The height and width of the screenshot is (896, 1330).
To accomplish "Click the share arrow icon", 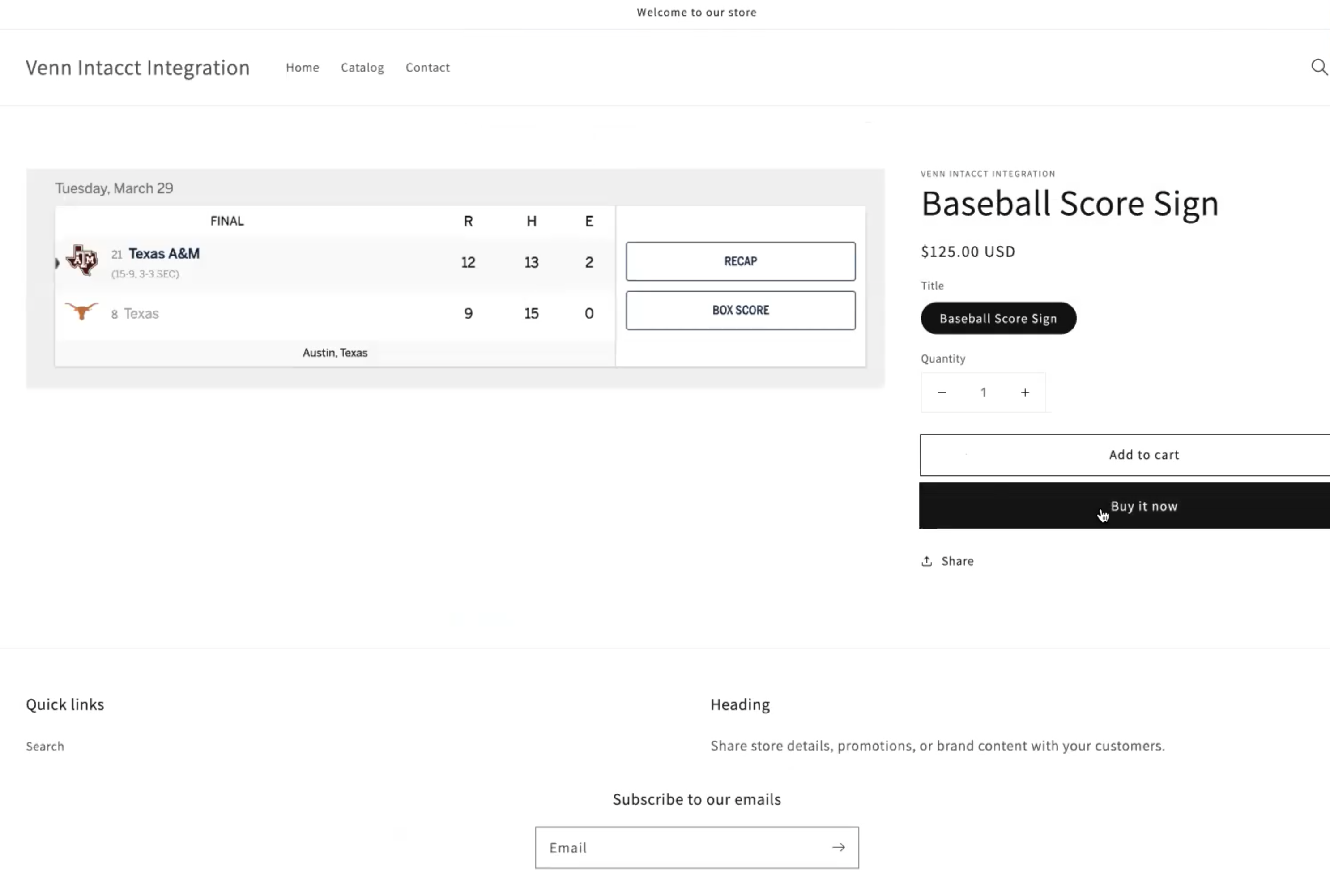I will click(927, 561).
